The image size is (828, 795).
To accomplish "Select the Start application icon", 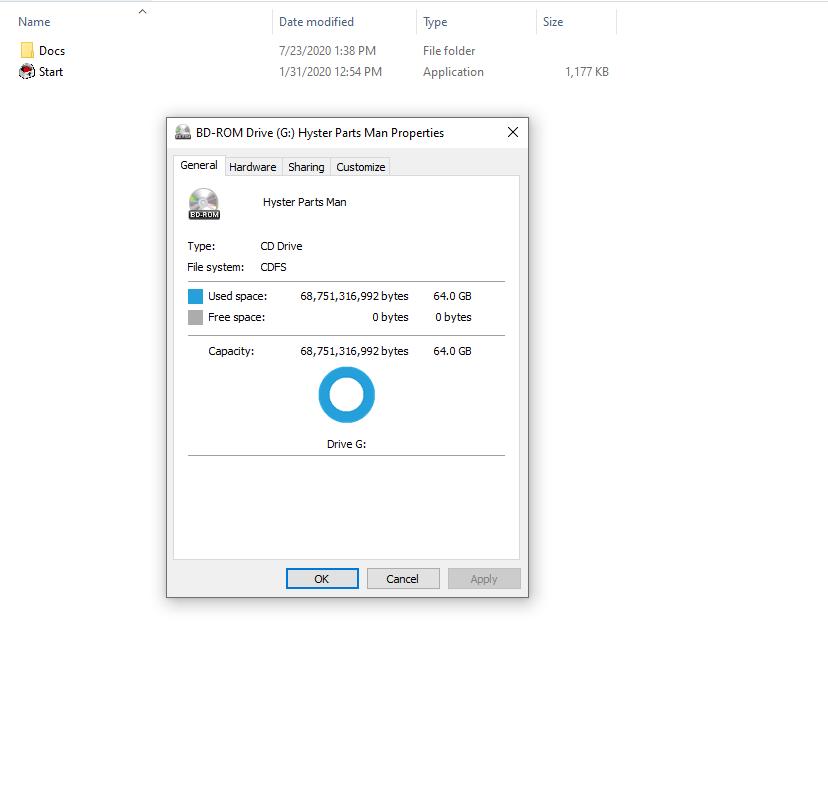I will [27, 71].
